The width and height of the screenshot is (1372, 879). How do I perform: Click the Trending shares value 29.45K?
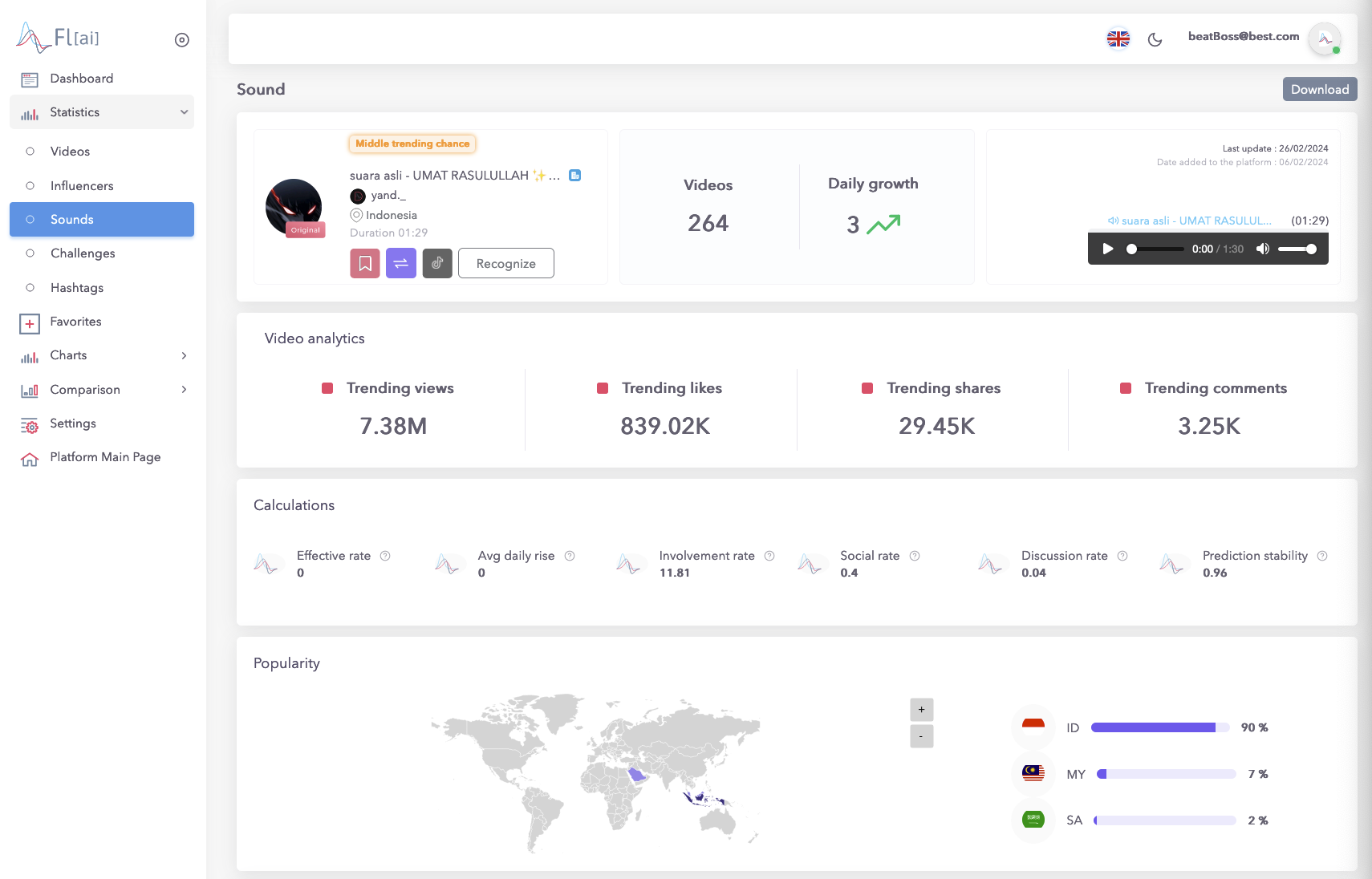coord(937,426)
